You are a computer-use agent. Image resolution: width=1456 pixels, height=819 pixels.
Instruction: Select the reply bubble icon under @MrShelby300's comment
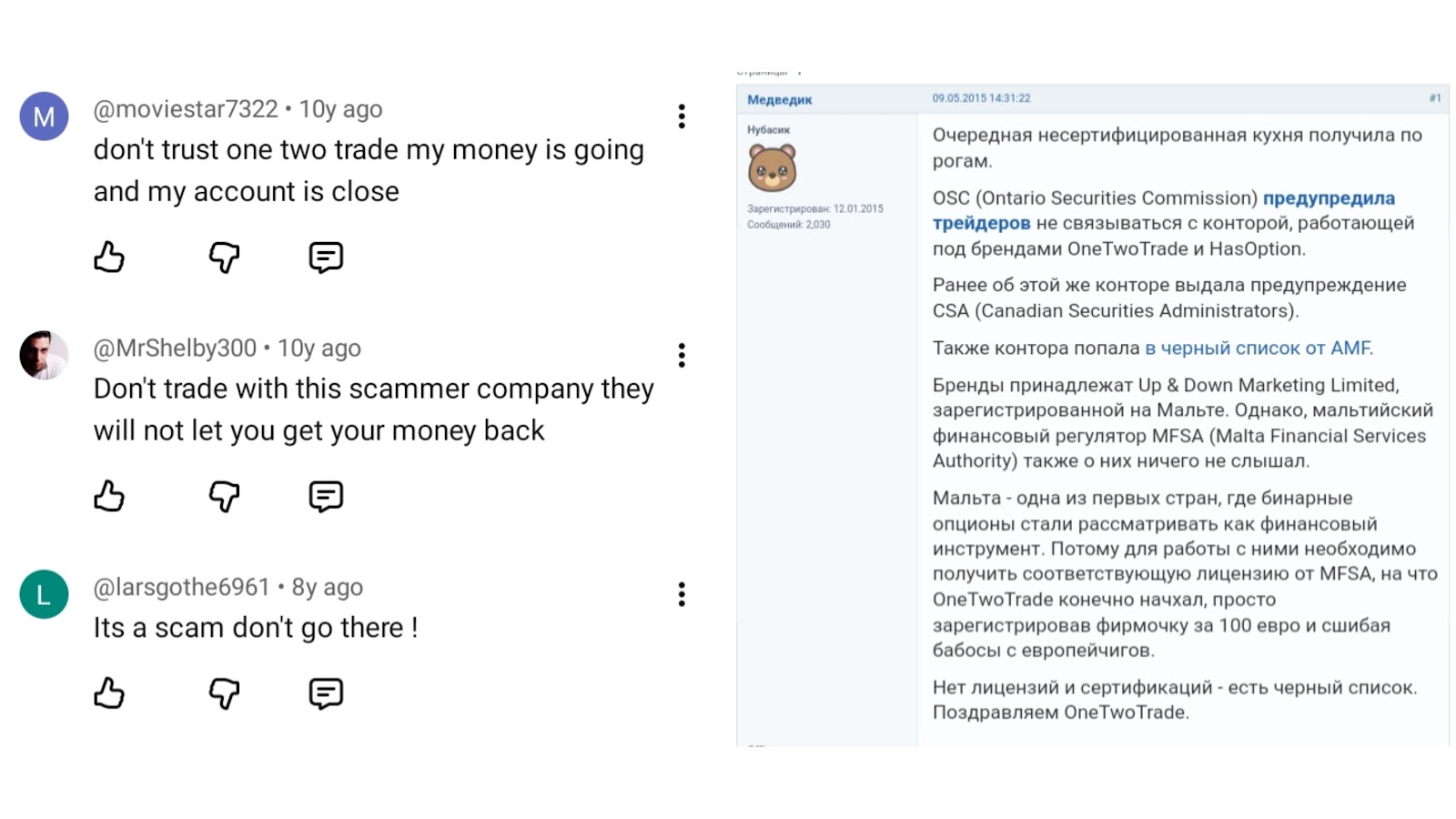(x=325, y=497)
